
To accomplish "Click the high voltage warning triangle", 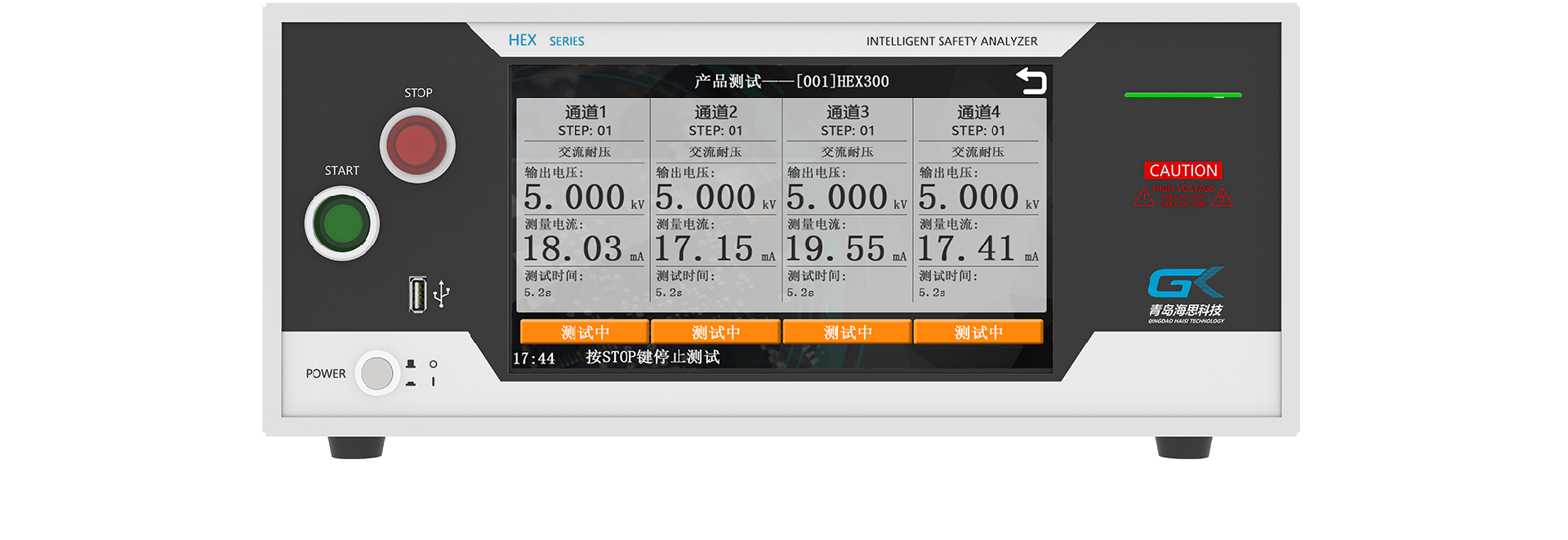I will point(1143,198).
